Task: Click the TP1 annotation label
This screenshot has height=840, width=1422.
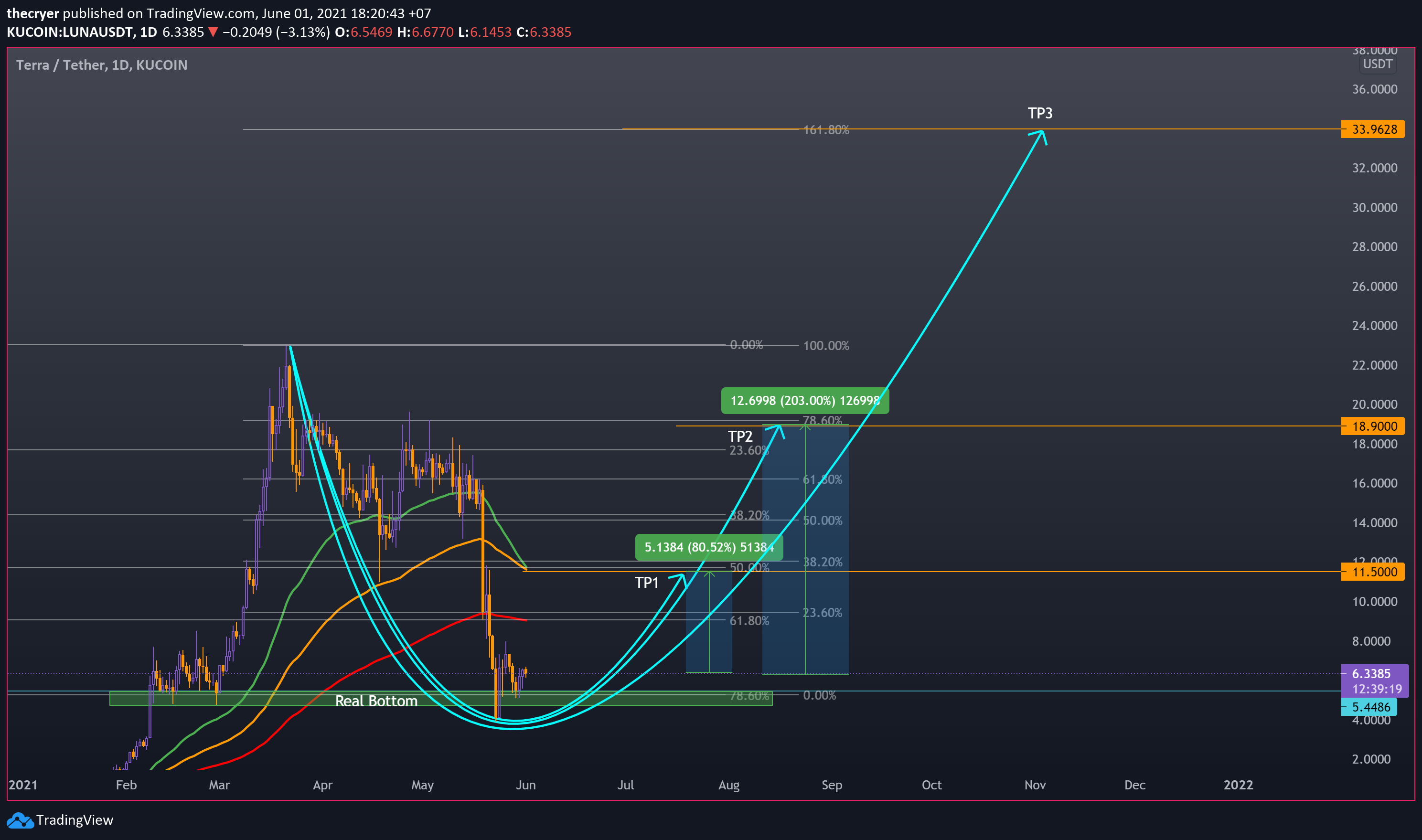Action: point(646,583)
